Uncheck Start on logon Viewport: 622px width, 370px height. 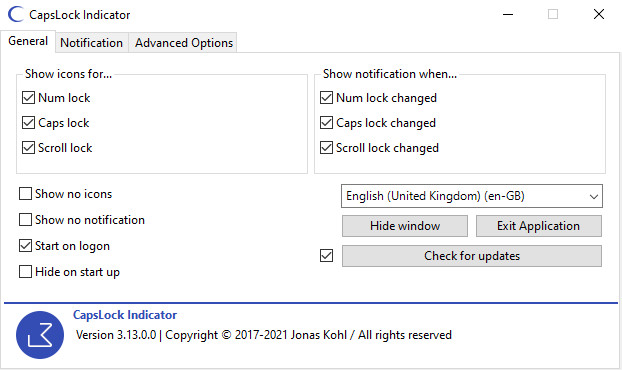(x=25, y=245)
